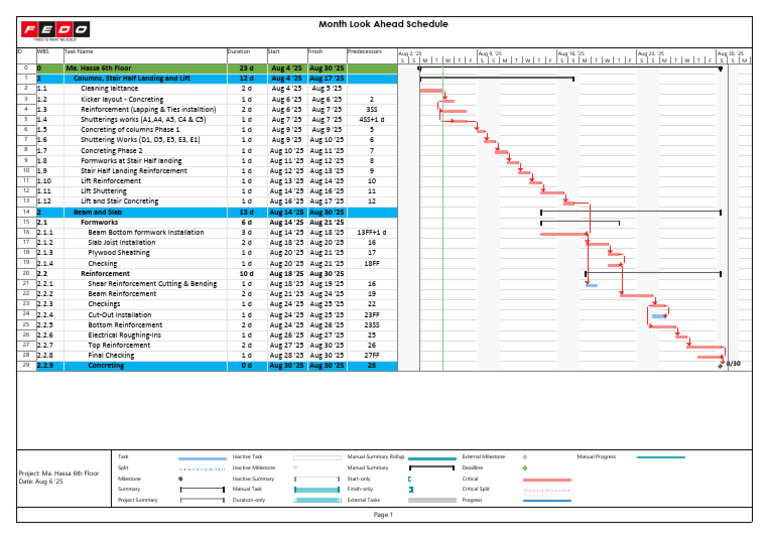Click the FEDO company logo
This screenshot has width=768, height=538.
[55, 30]
